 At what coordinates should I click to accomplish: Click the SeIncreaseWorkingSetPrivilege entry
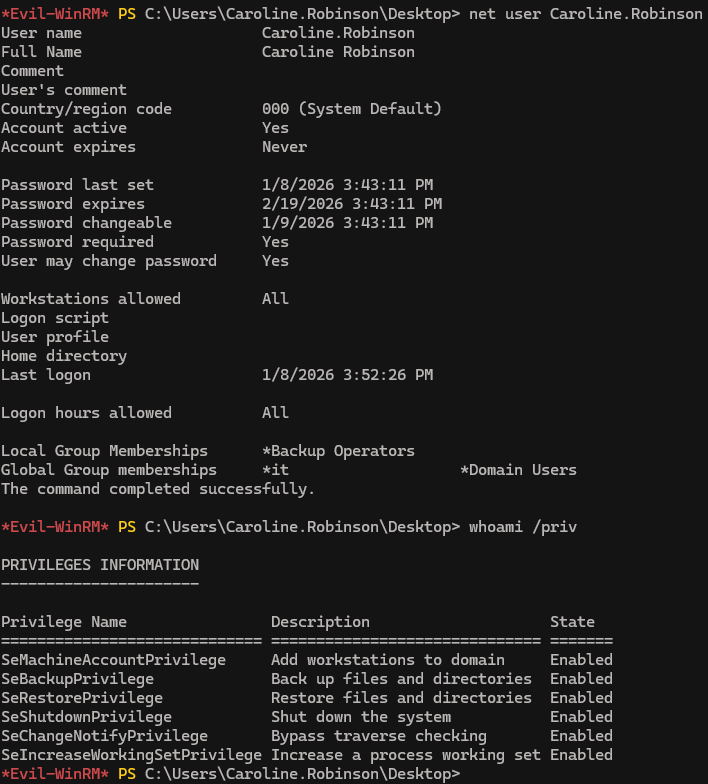[x=131, y=755]
